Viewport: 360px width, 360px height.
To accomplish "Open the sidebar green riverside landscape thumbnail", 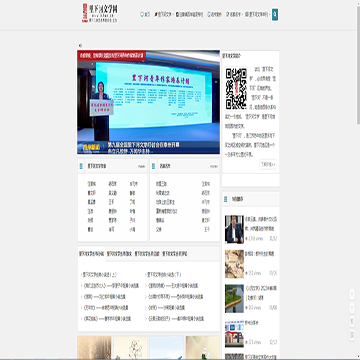I will [x=234, y=299].
